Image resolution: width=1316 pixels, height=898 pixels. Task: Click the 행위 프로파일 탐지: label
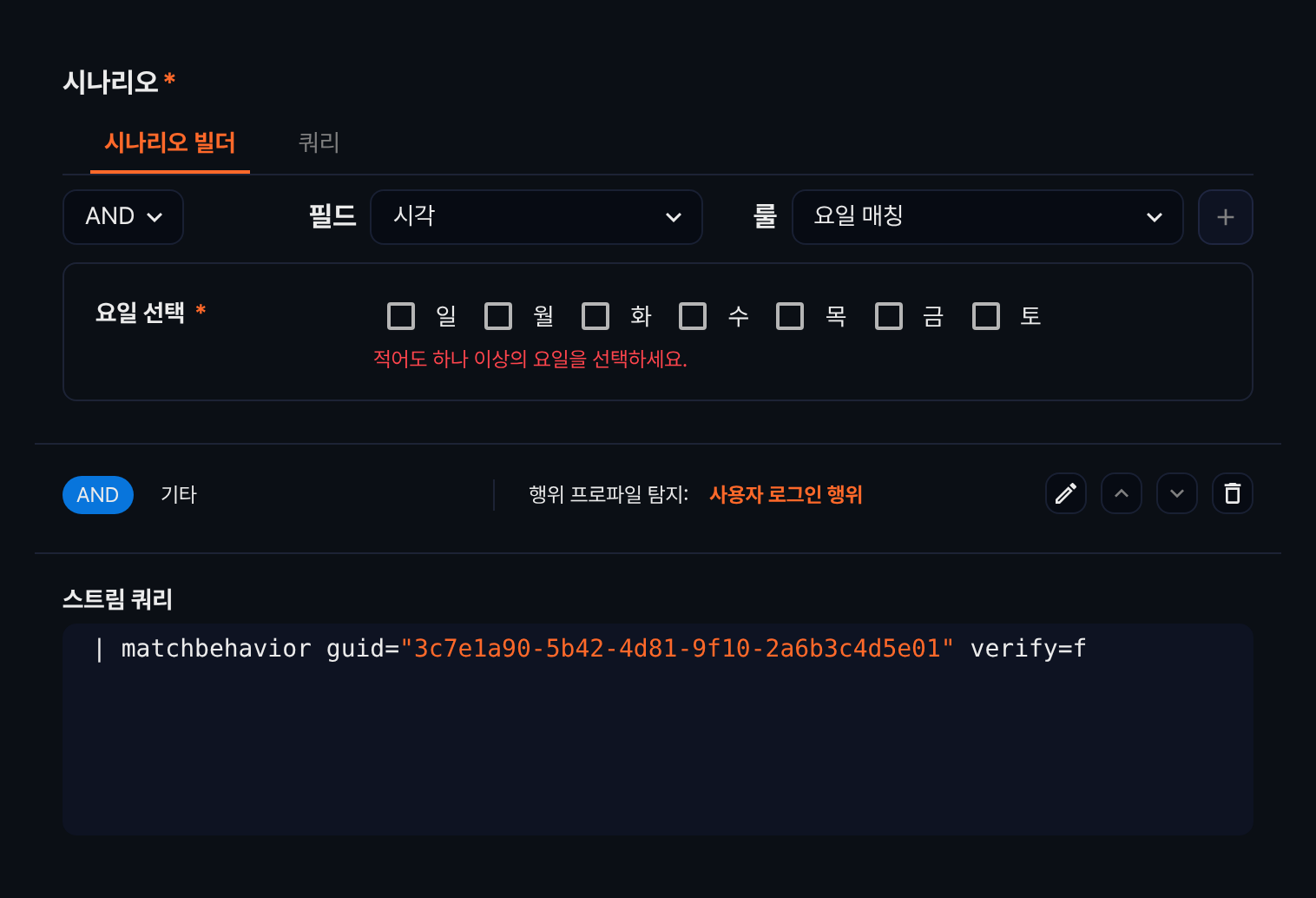click(x=609, y=494)
